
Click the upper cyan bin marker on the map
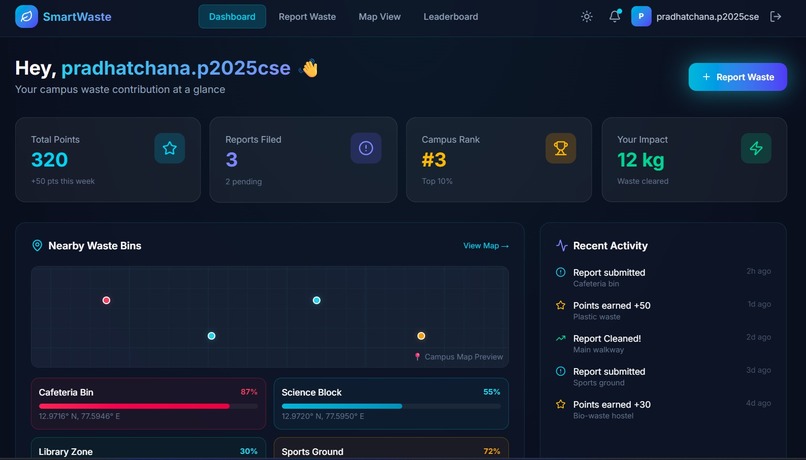[x=317, y=300]
